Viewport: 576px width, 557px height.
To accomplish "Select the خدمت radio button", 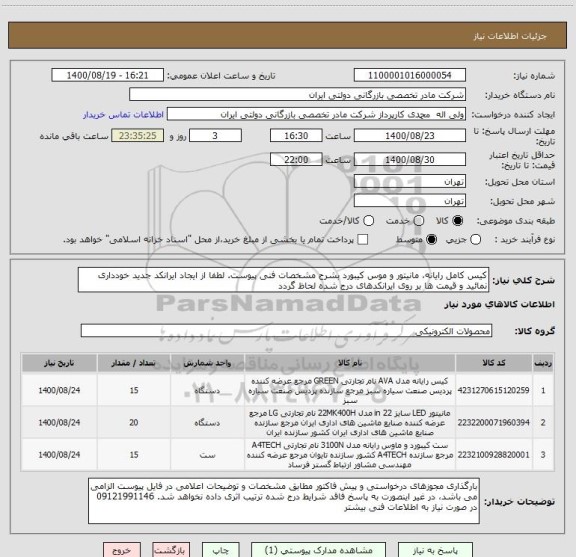I will click(x=419, y=221).
